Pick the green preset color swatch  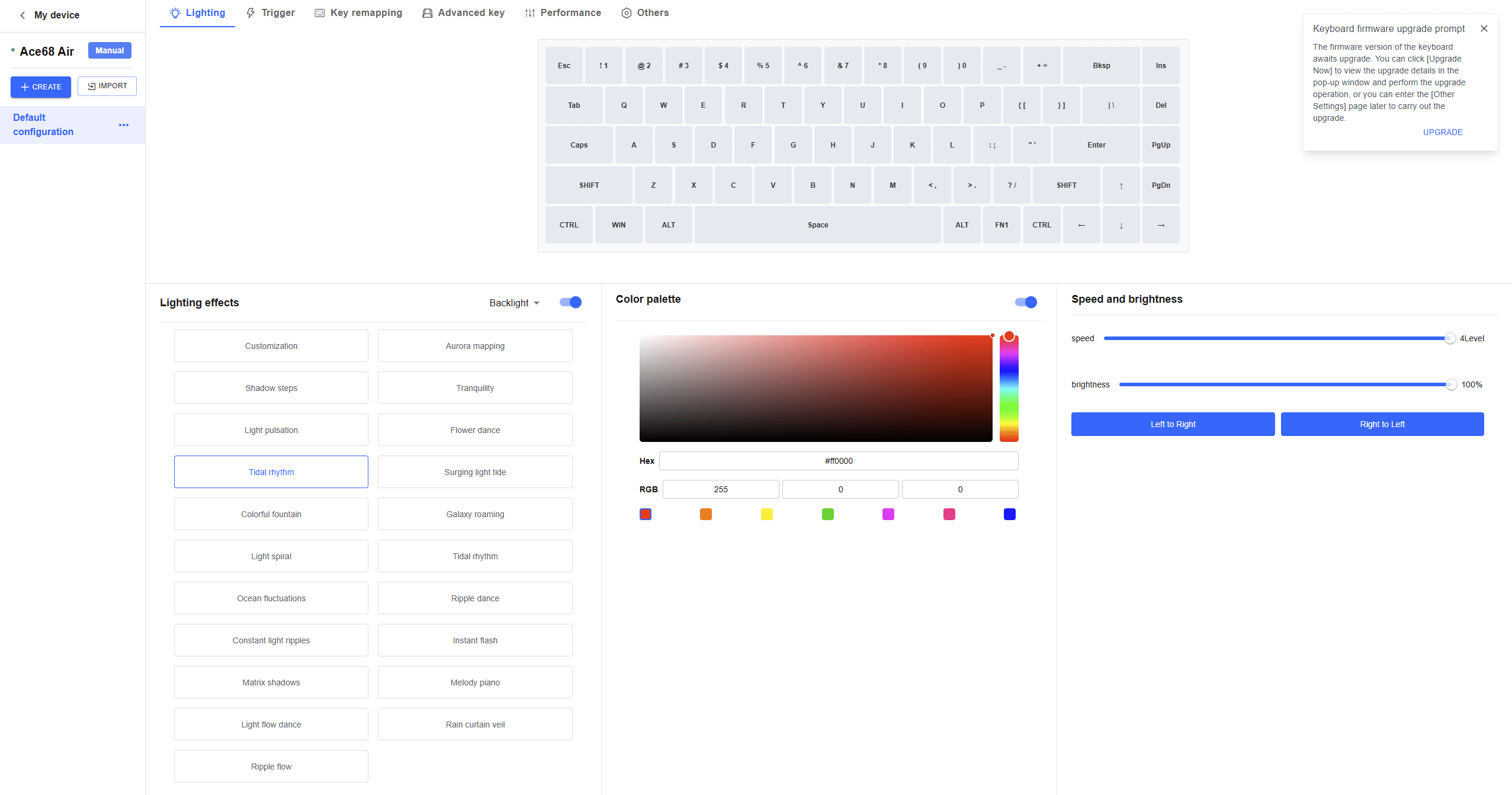(x=827, y=514)
